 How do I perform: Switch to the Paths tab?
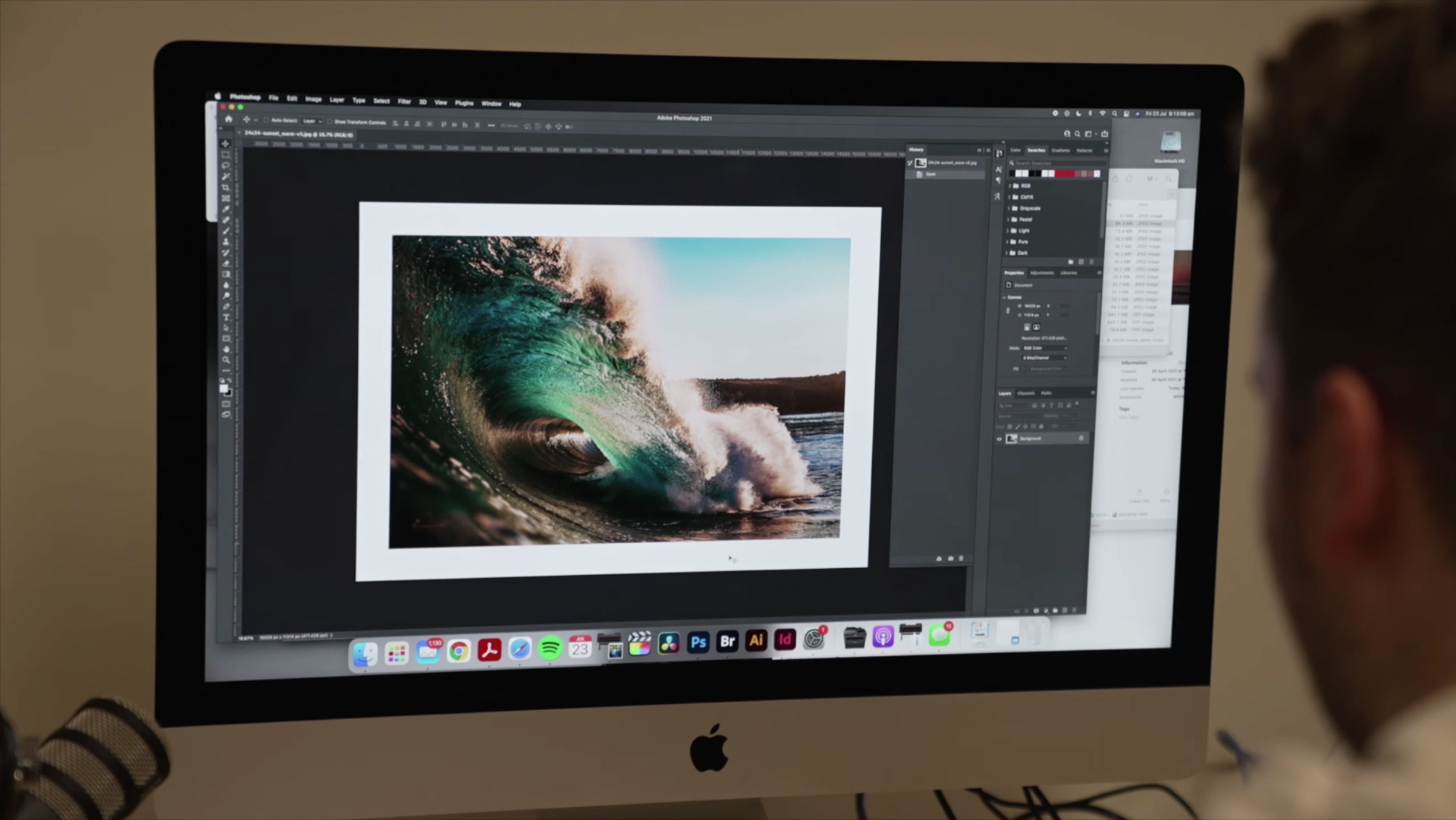(x=1046, y=393)
